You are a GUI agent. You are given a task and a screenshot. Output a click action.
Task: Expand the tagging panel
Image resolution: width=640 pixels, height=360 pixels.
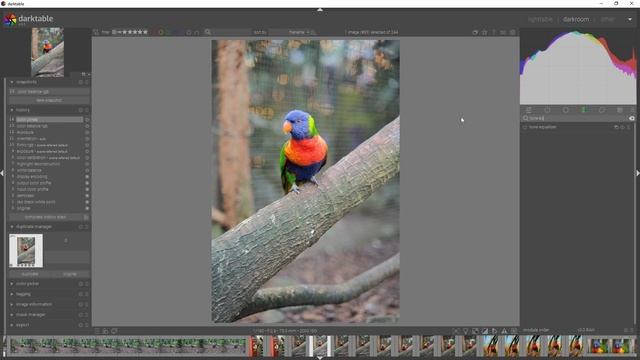(x=12, y=294)
